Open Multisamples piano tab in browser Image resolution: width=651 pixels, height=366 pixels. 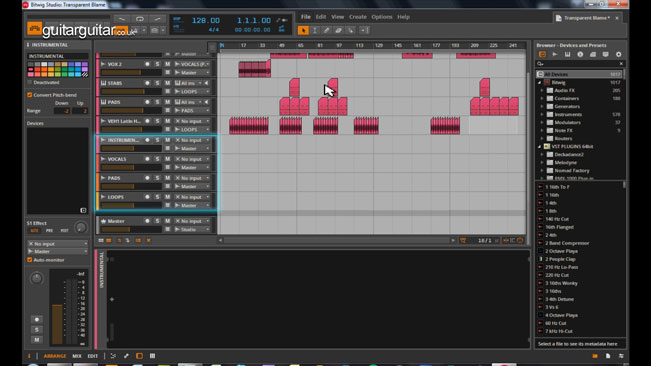point(568,54)
